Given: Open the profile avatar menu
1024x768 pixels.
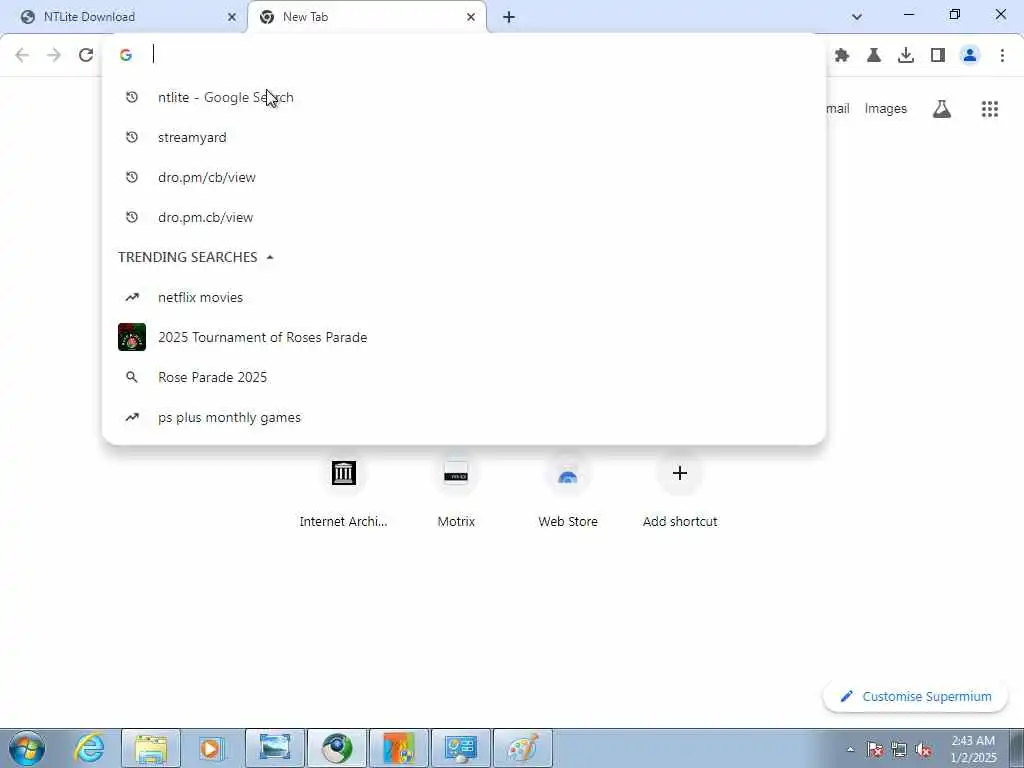Looking at the screenshot, I should [970, 55].
